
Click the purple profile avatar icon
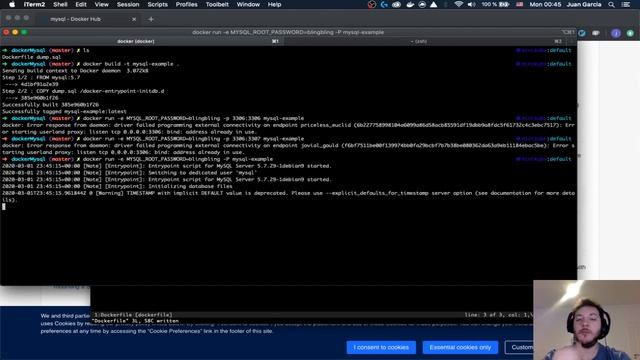(x=616, y=33)
